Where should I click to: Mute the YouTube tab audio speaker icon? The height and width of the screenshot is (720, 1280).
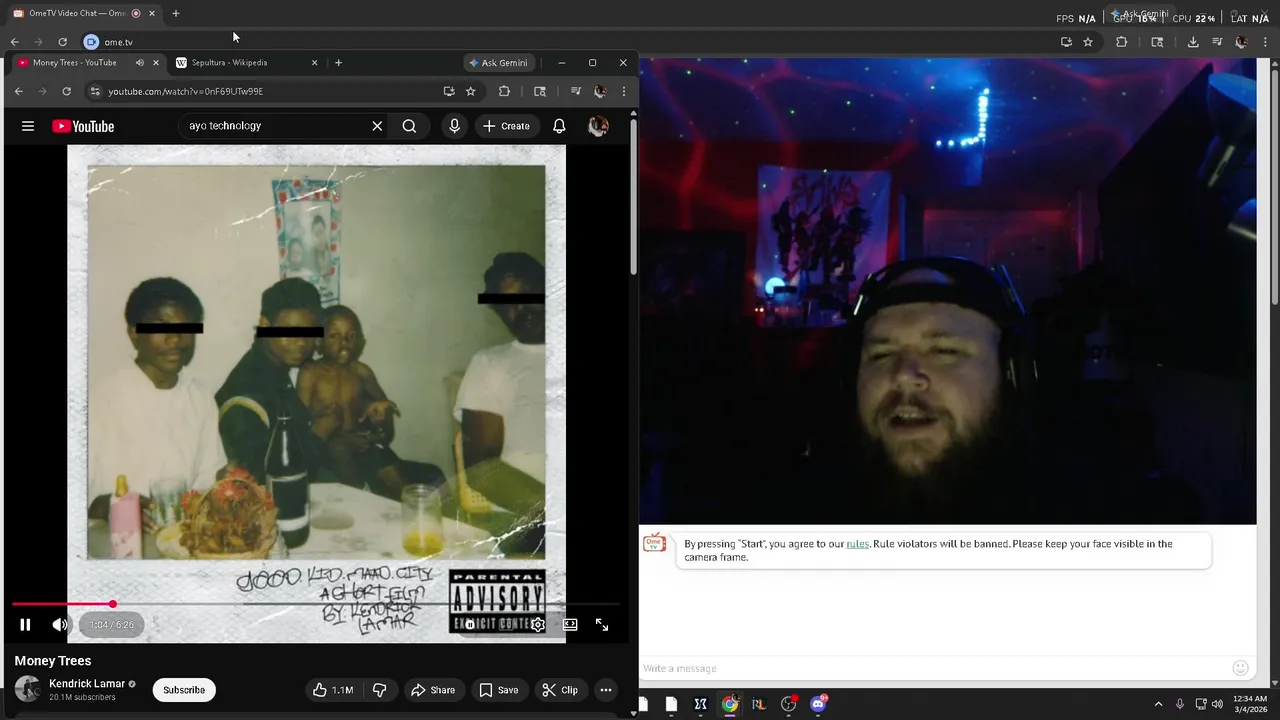pos(139,62)
